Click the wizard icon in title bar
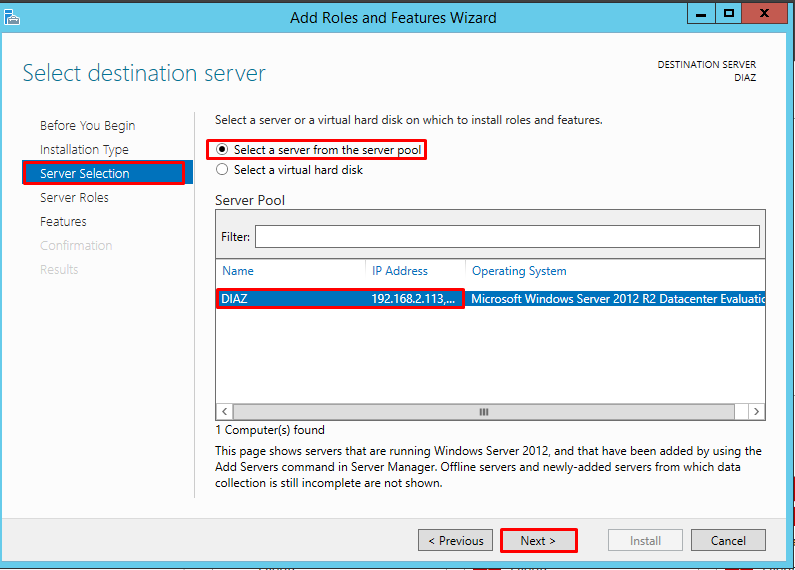The image size is (795, 570). pyautogui.click(x=11, y=16)
